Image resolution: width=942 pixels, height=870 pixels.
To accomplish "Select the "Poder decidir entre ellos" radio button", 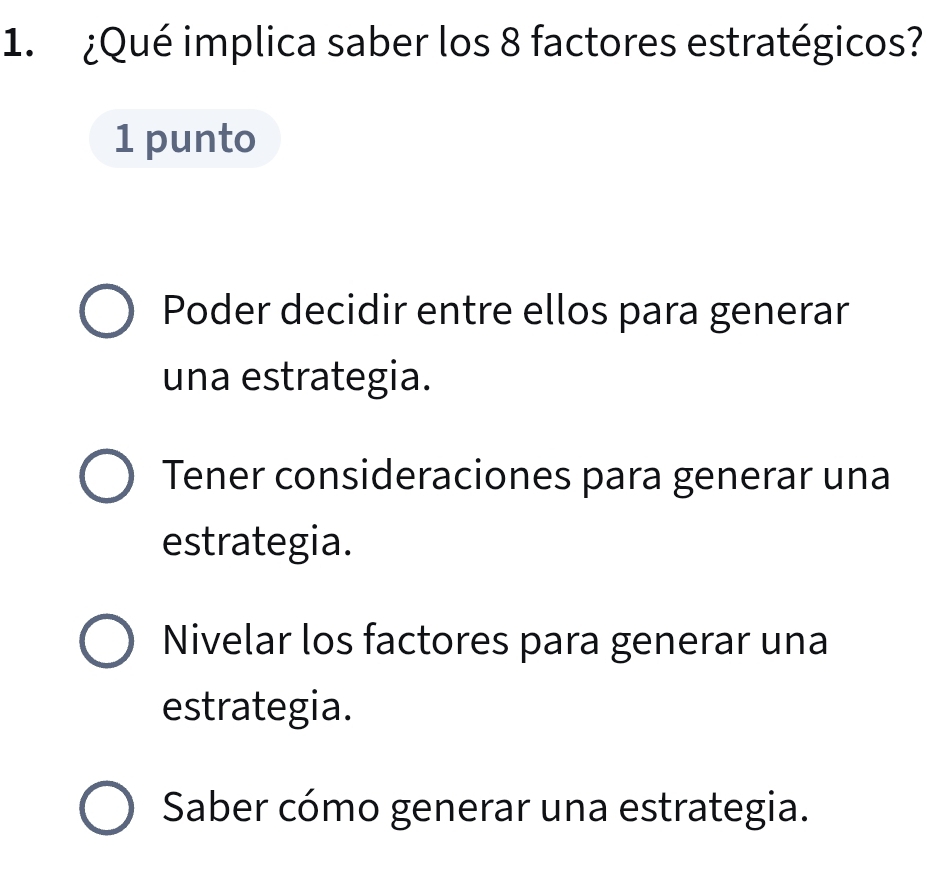I will (x=105, y=314).
